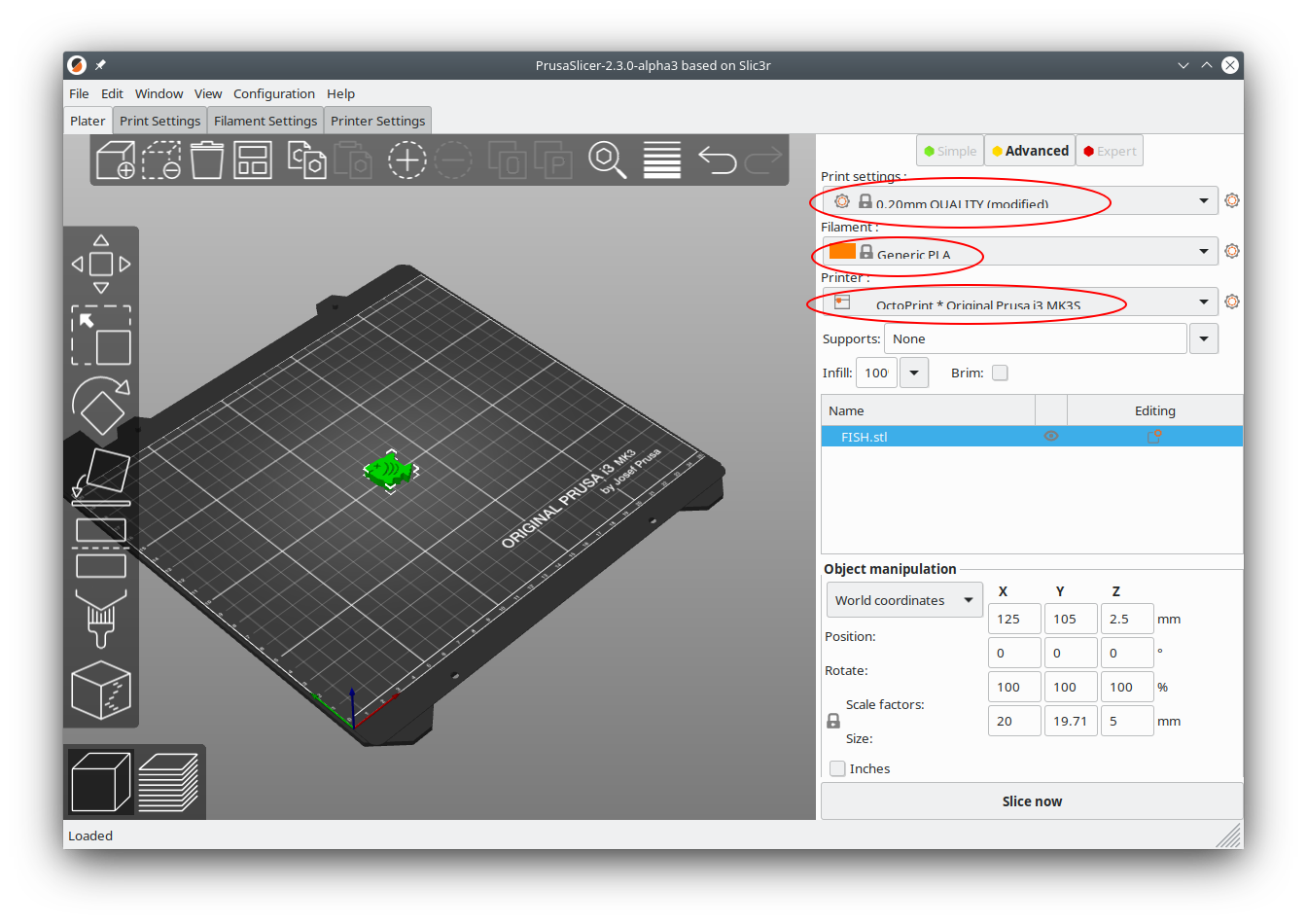The width and height of the screenshot is (1307, 924).
Task: Toggle visibility of FISH.stl with eye icon
Action: (1050, 436)
